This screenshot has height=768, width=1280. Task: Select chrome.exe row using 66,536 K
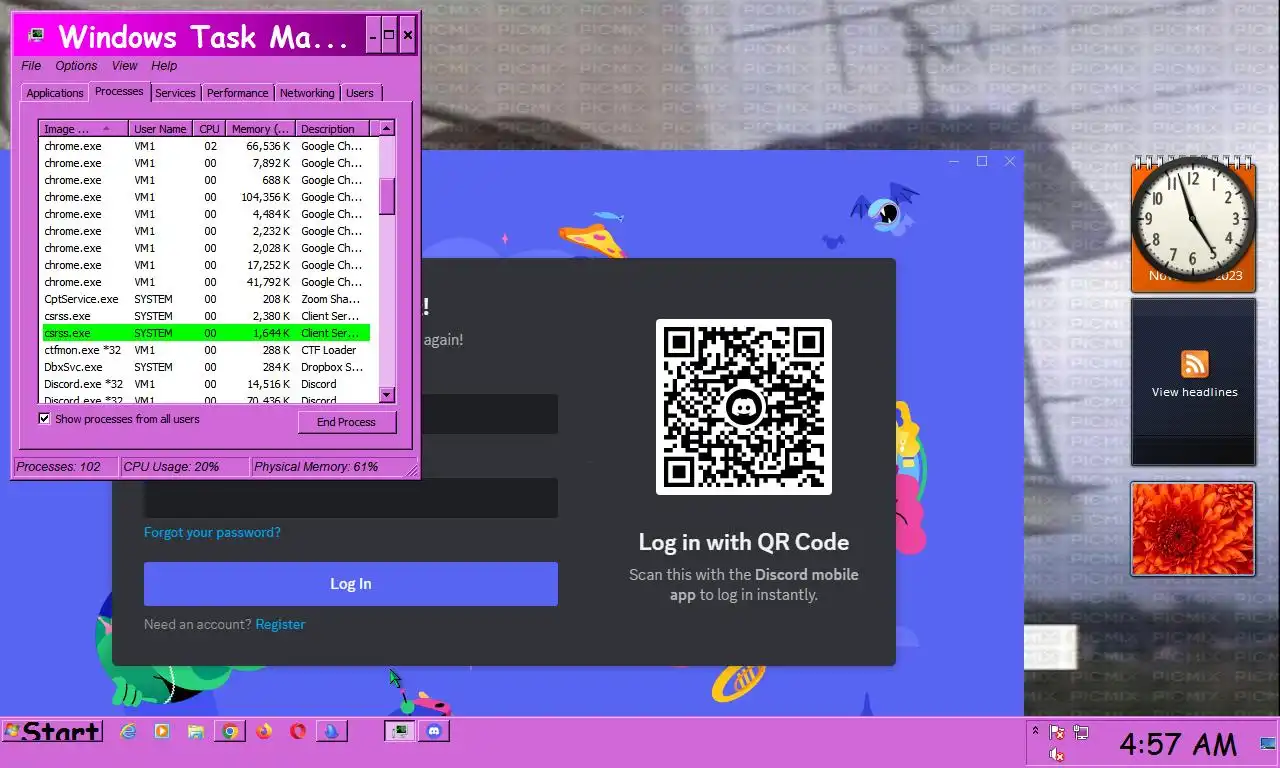click(x=206, y=146)
